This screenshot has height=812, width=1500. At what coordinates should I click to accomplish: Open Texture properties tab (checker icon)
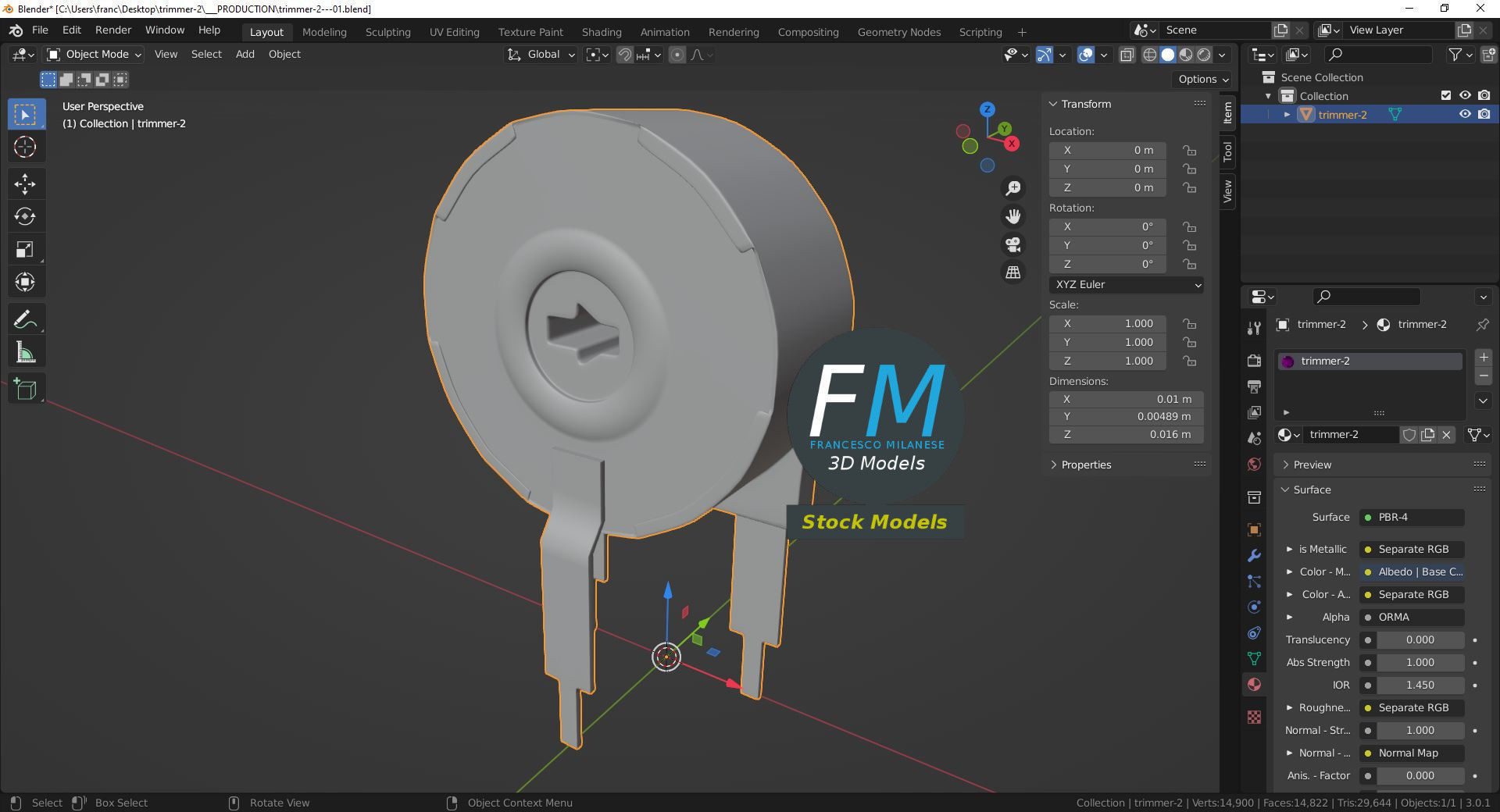pyautogui.click(x=1254, y=717)
